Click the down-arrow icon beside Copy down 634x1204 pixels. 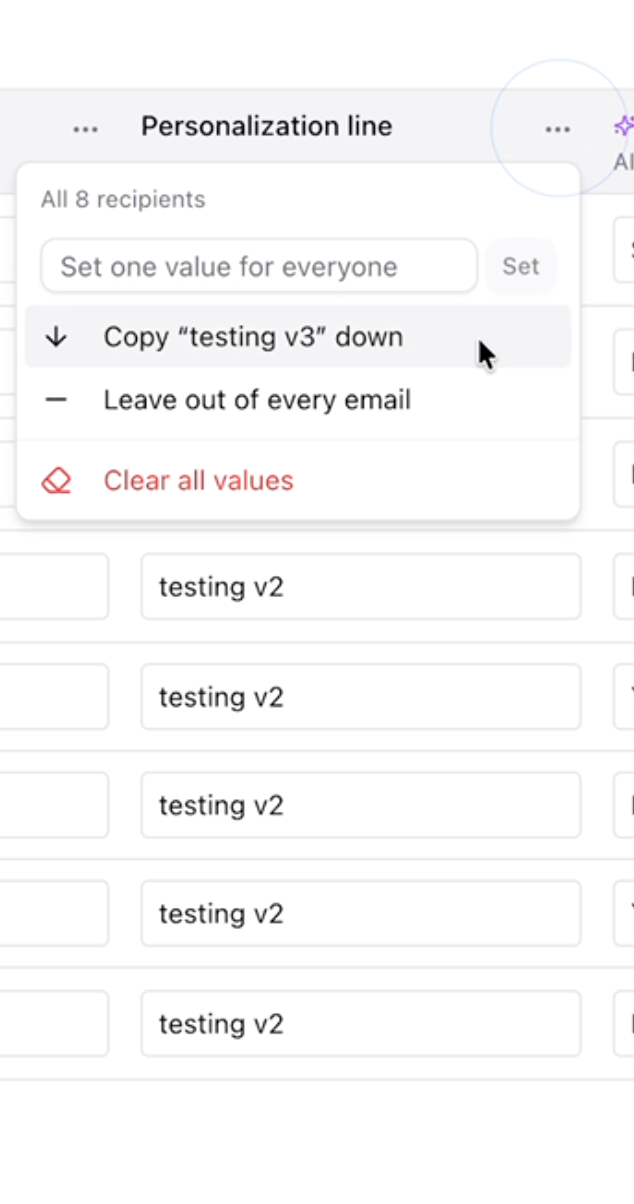[57, 337]
